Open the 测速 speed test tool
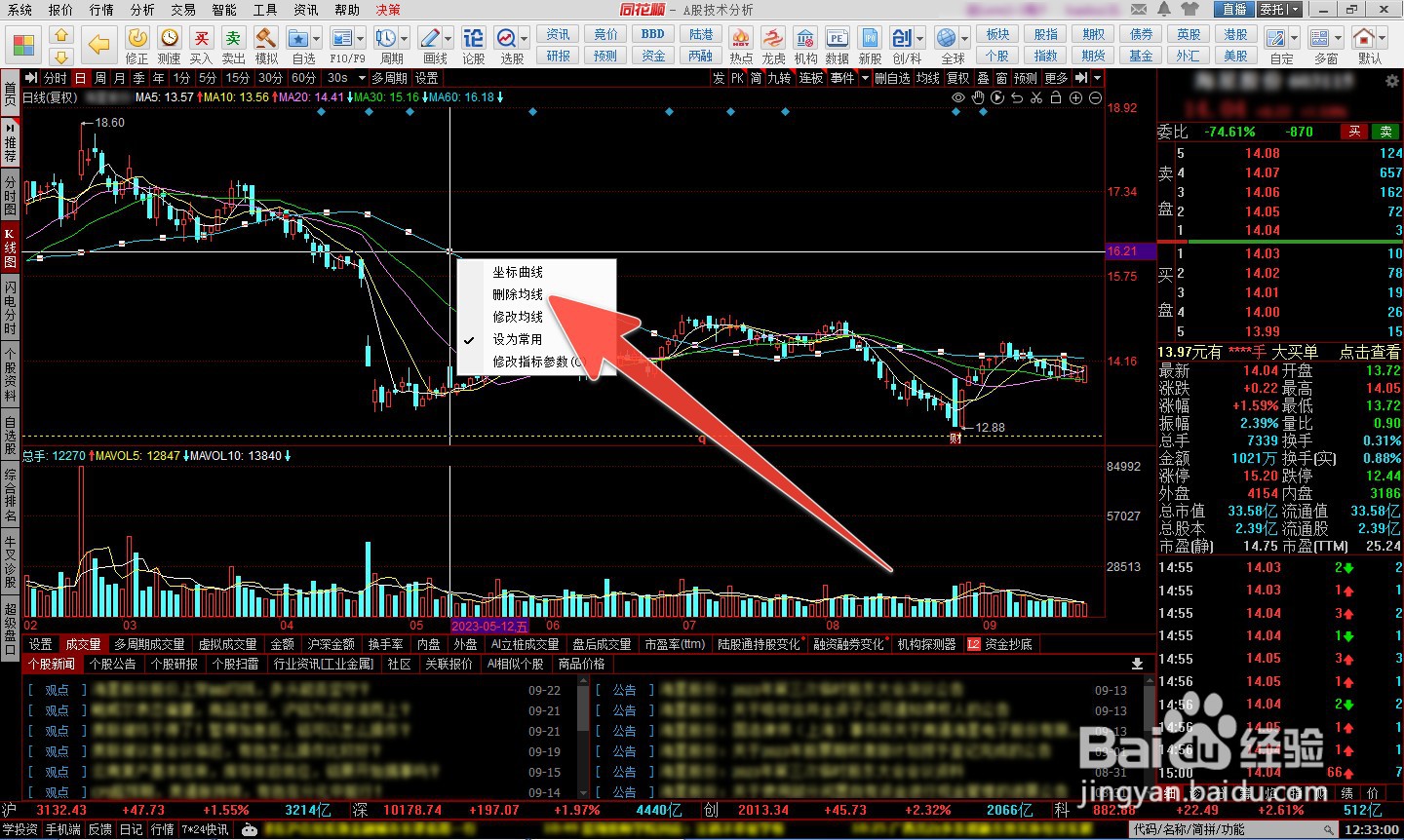This screenshot has height=840, width=1404. pos(170,45)
